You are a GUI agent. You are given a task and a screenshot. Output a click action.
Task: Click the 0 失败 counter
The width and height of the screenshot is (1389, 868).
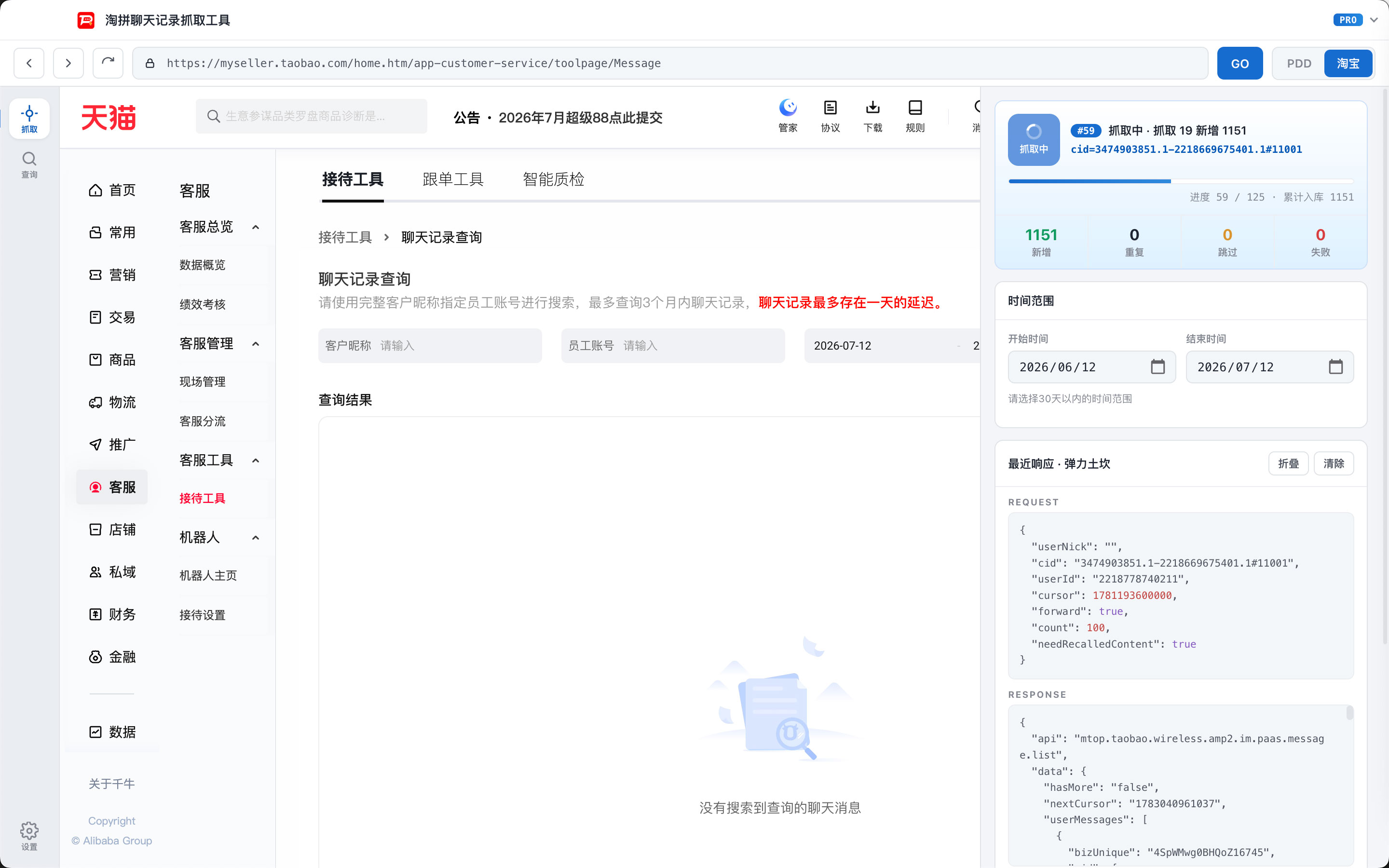click(1320, 242)
